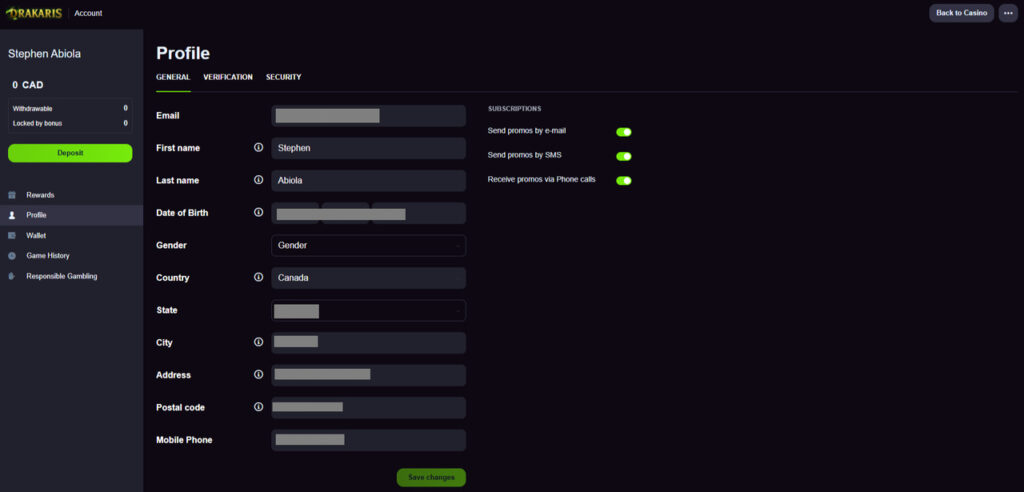Switch to the Security tab
The height and width of the screenshot is (492, 1024).
(x=283, y=77)
